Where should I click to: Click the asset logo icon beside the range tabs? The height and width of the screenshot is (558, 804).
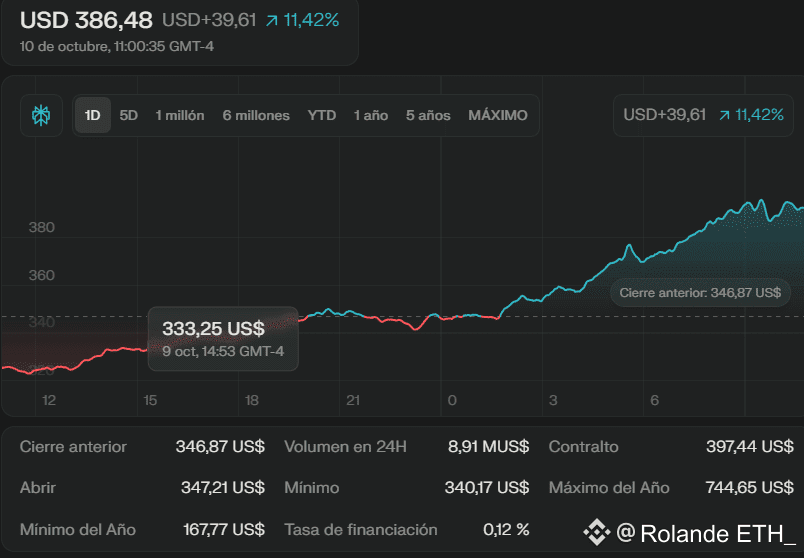coord(41,115)
